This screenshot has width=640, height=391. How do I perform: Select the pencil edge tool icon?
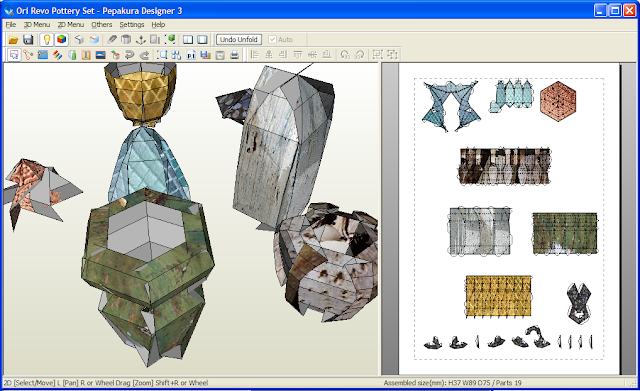(x=112, y=40)
